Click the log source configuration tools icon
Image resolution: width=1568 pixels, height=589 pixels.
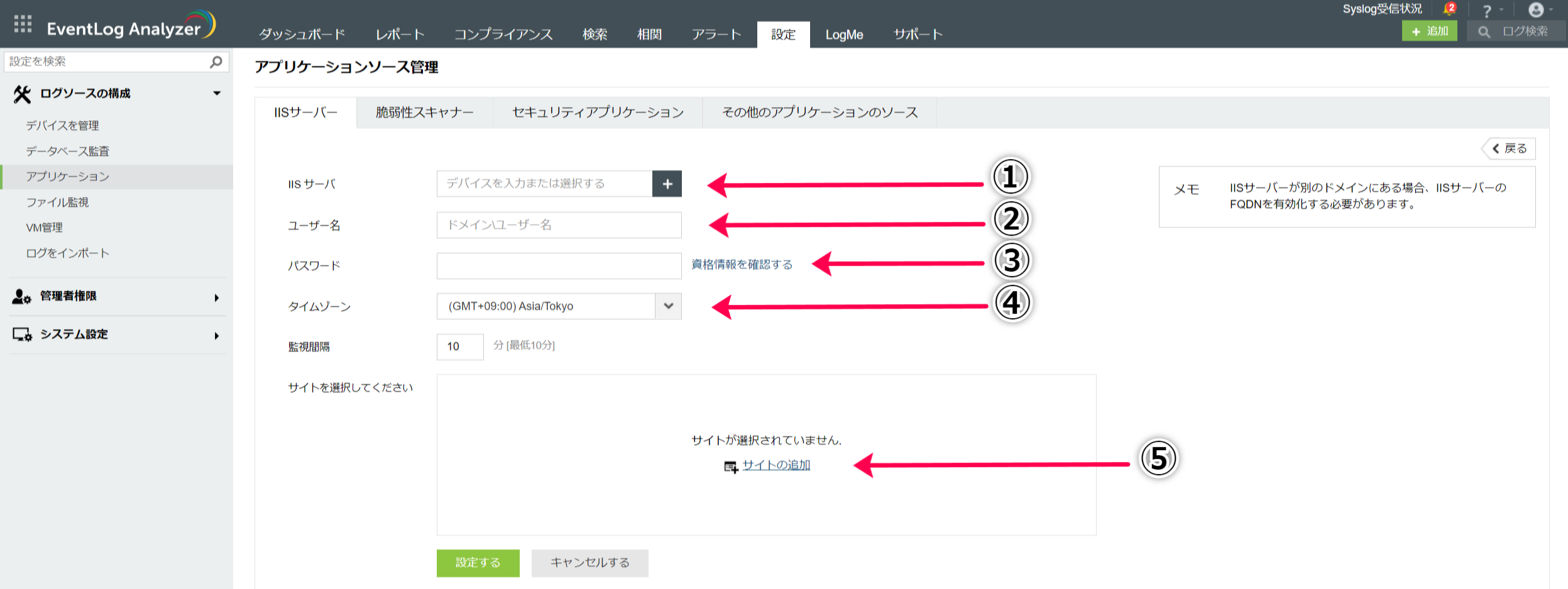[22, 94]
